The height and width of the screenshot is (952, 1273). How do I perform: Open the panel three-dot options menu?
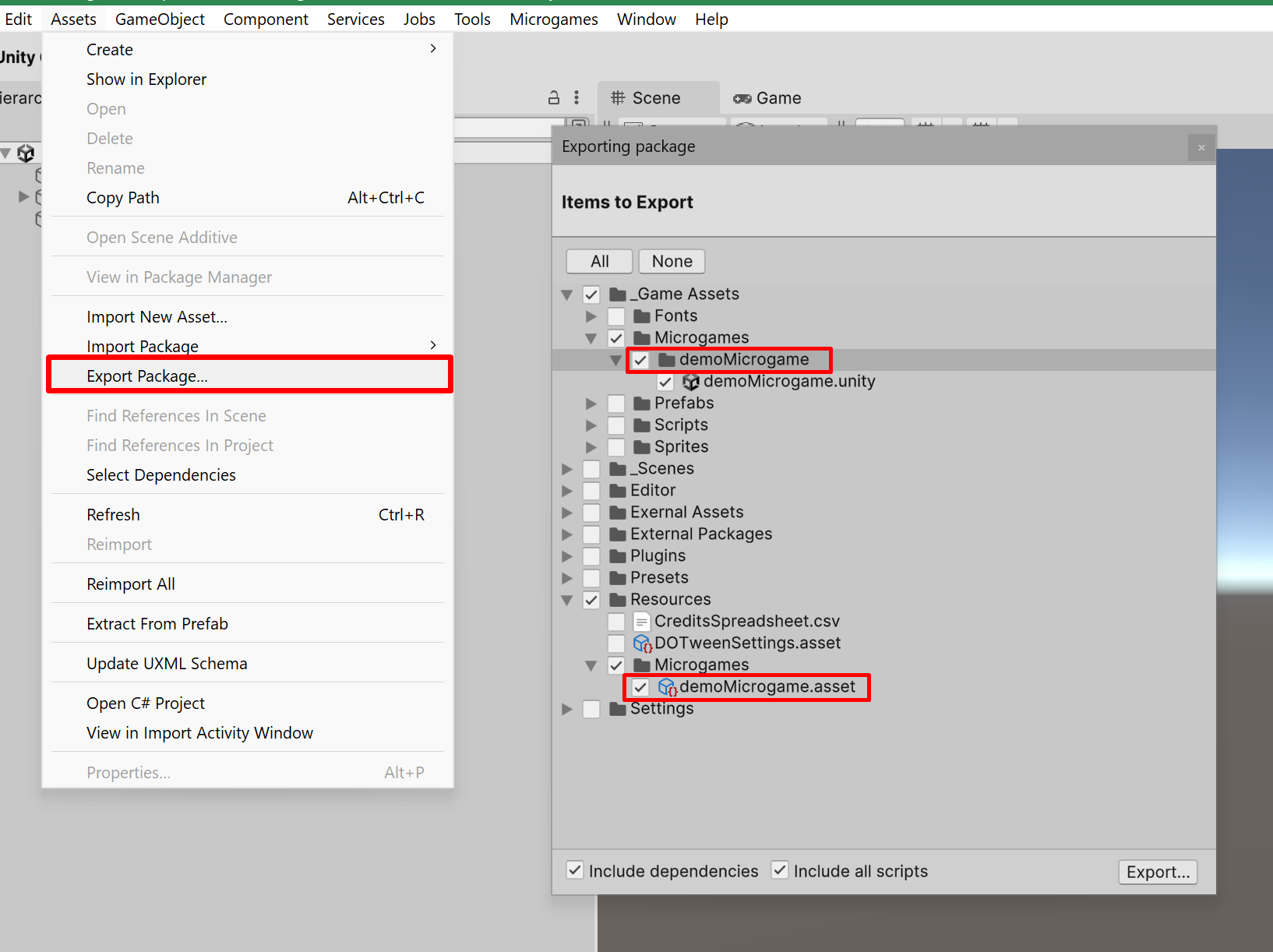(577, 97)
